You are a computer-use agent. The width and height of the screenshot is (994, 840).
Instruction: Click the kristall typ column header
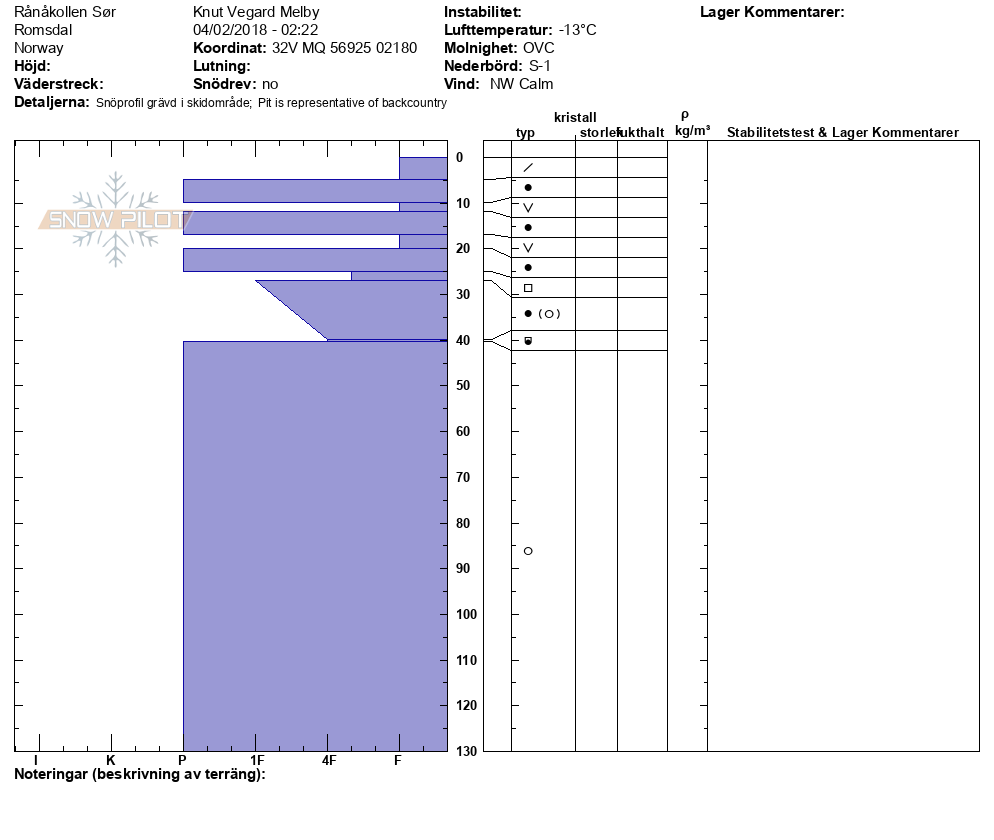pos(526,132)
